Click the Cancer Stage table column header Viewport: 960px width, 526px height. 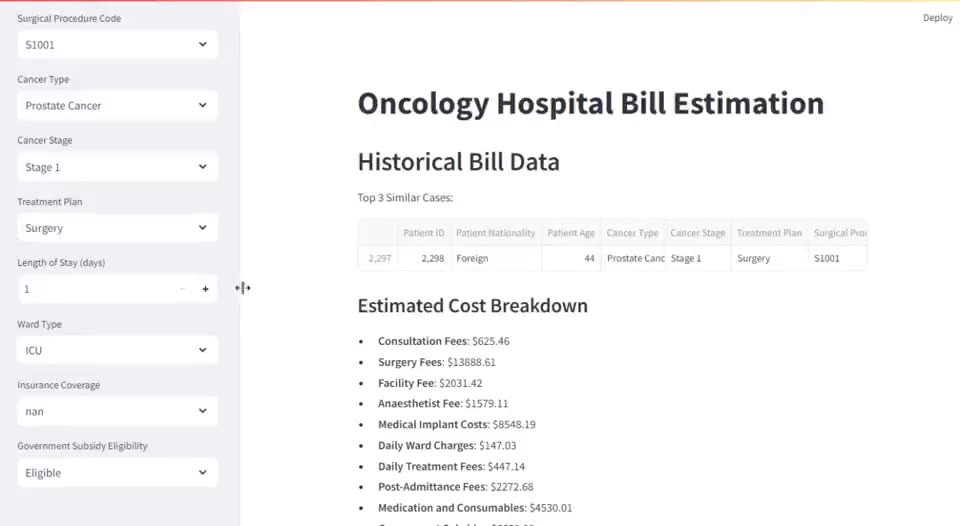[x=697, y=233]
